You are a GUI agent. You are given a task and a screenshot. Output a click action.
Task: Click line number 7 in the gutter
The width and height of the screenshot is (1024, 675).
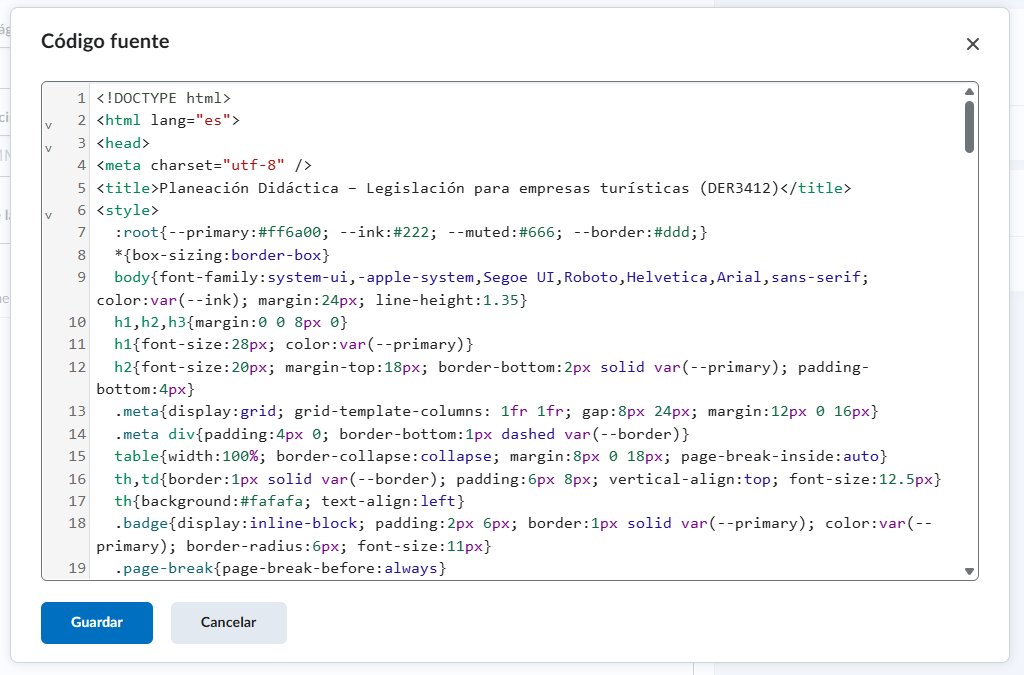(x=80, y=233)
